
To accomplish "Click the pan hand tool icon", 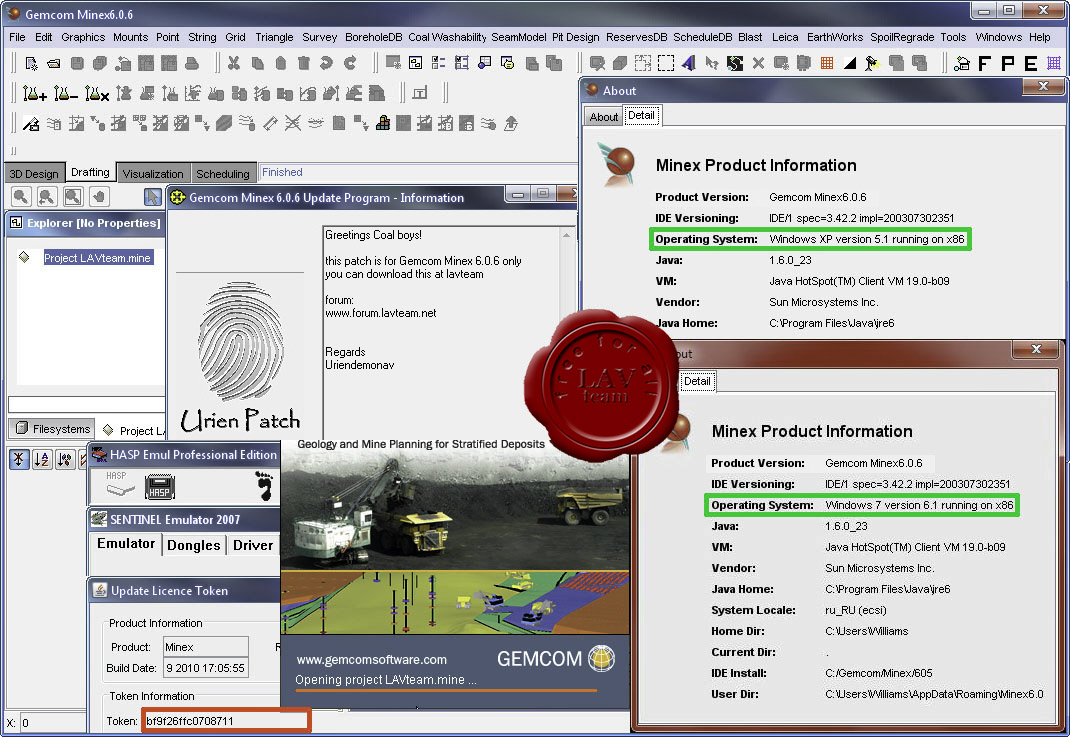I will coord(99,197).
